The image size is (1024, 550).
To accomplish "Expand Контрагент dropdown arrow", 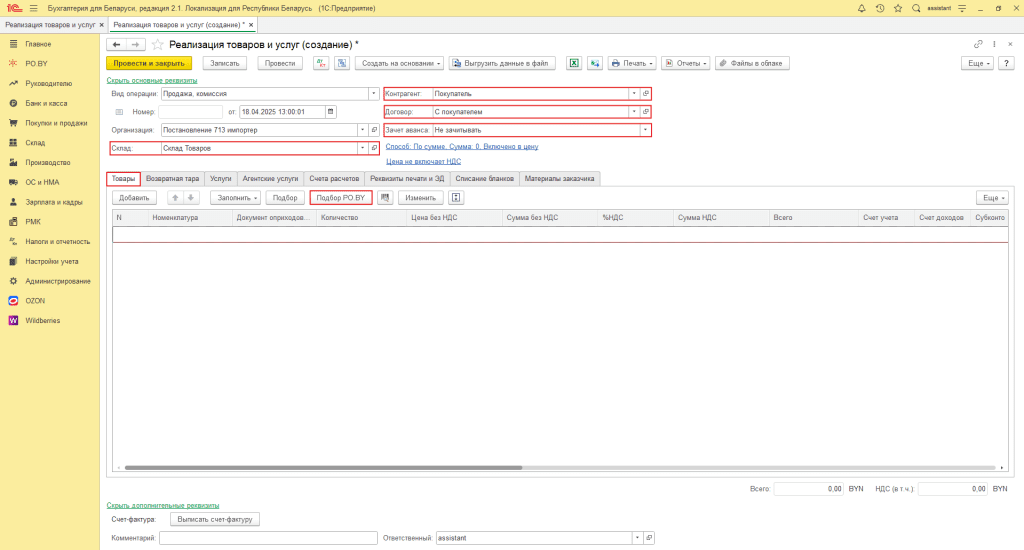I will pos(634,93).
